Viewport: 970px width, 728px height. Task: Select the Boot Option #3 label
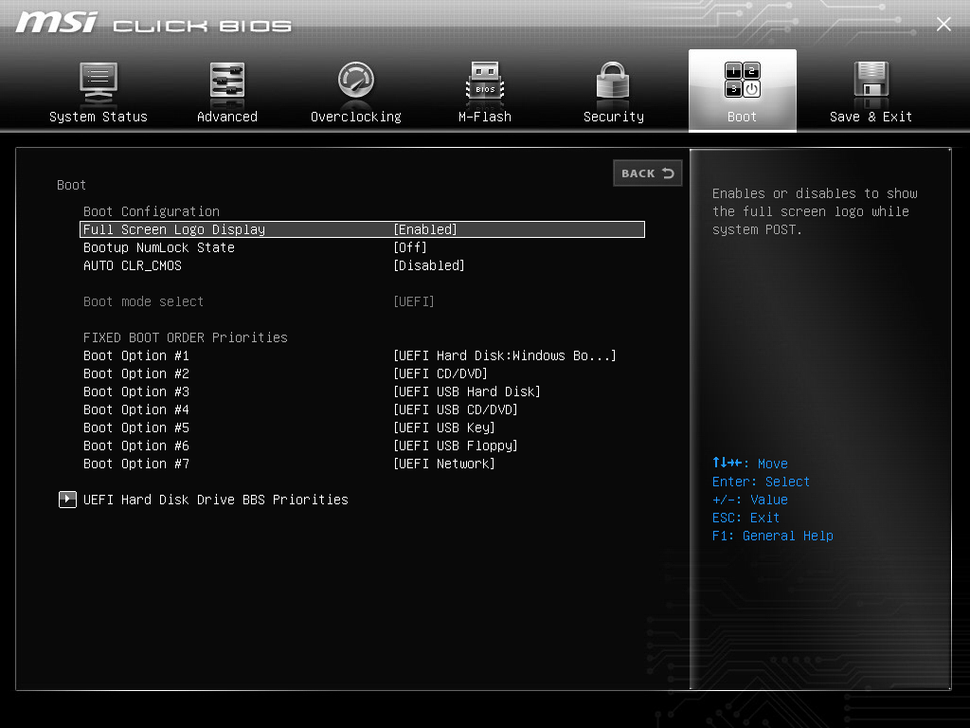(136, 392)
